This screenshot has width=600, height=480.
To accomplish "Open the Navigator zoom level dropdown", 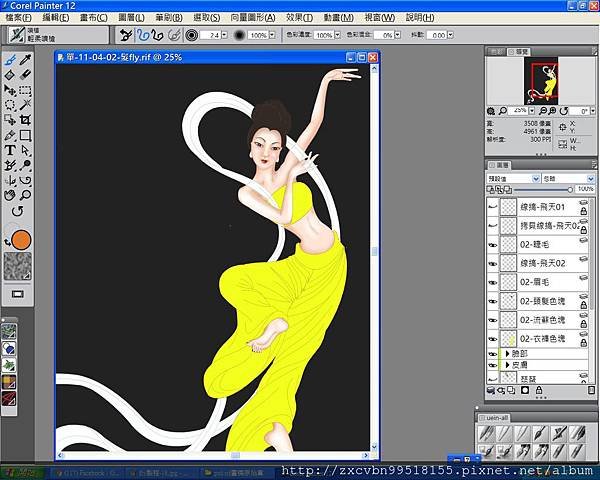I will (532, 111).
